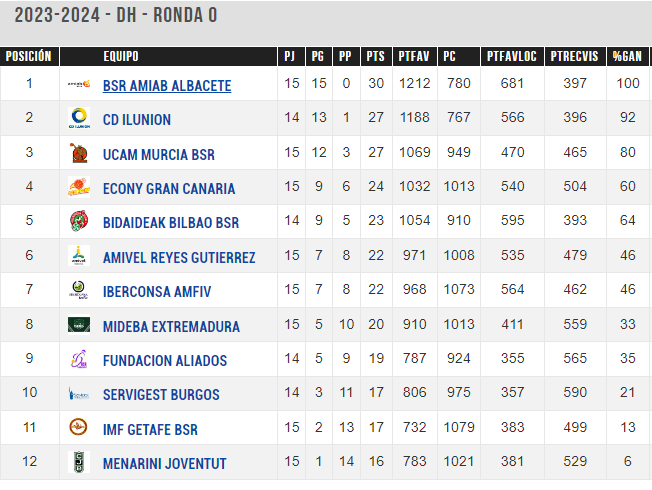Click the UCAM Murcia BSR logo
This screenshot has width=652, height=490.
(x=79, y=153)
